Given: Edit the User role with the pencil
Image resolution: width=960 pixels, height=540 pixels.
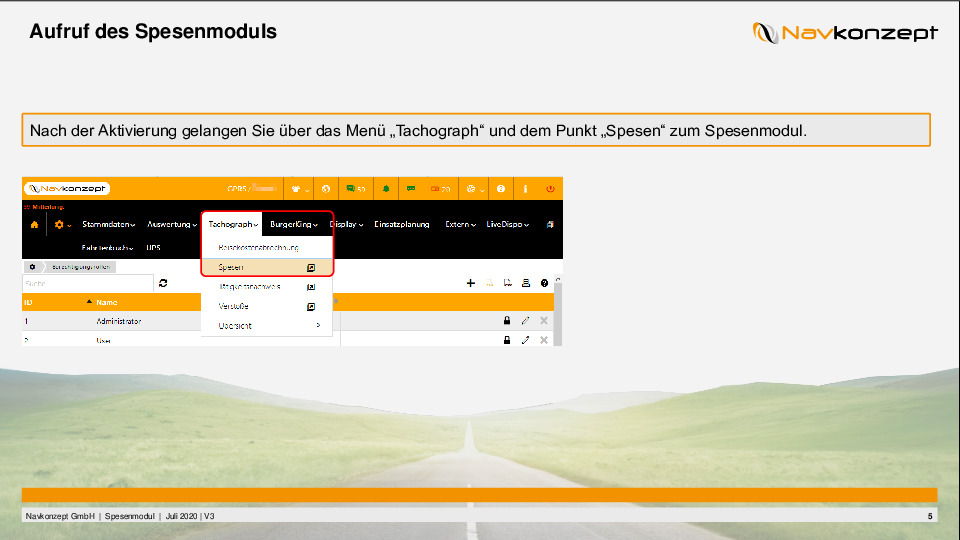Looking at the screenshot, I should coord(525,340).
